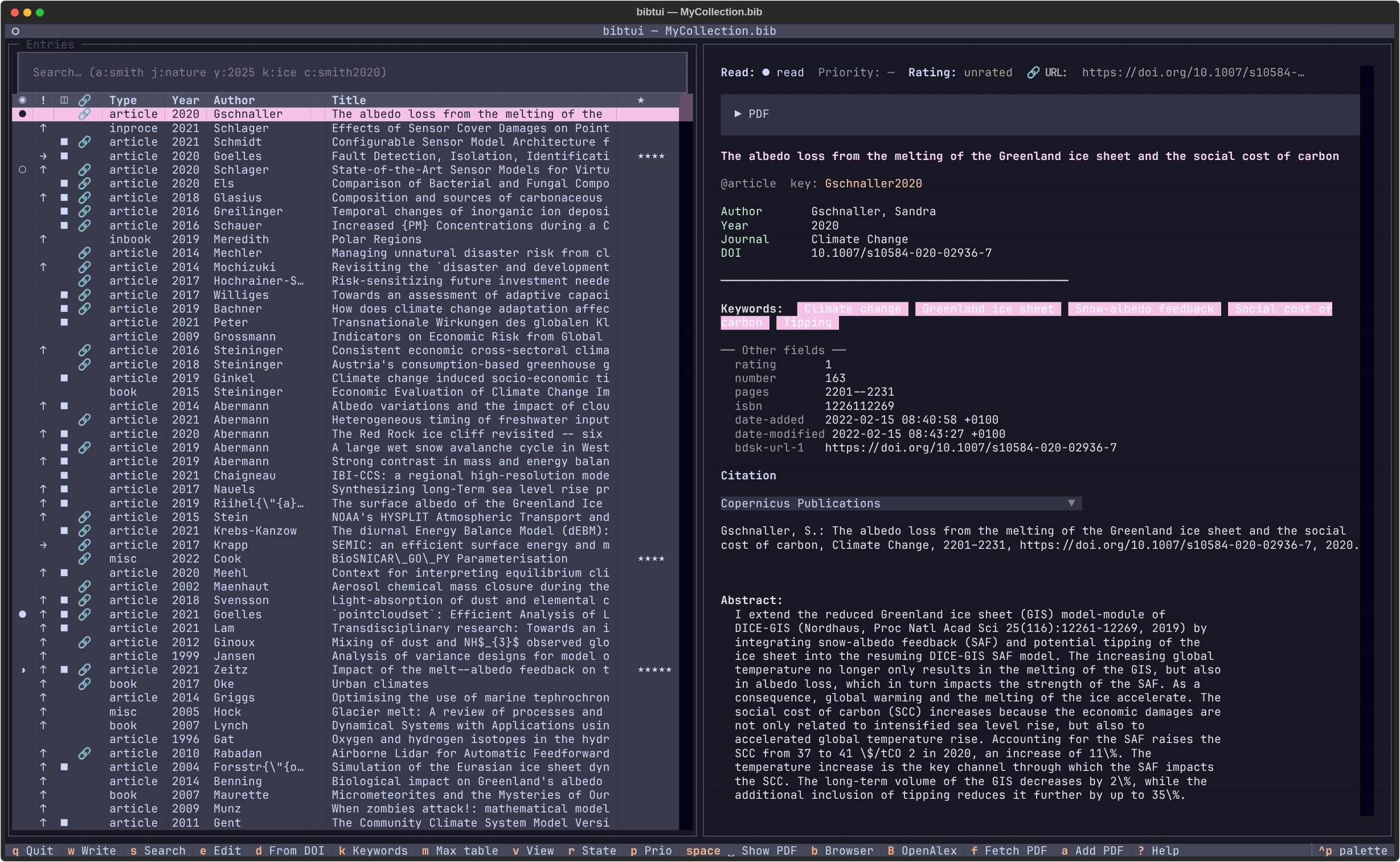This screenshot has width=1400, height=862.
Task: Open the command palette from the footer
Action: (x=1353, y=851)
